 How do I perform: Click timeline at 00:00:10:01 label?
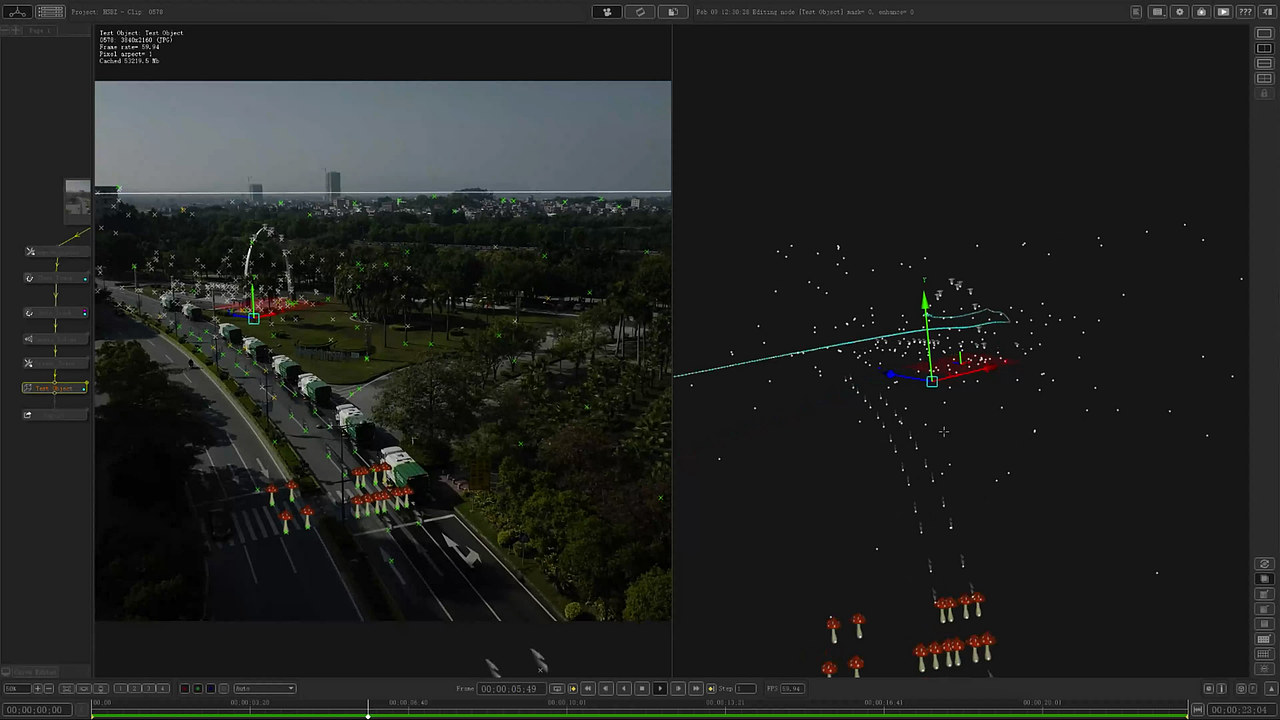click(x=569, y=702)
